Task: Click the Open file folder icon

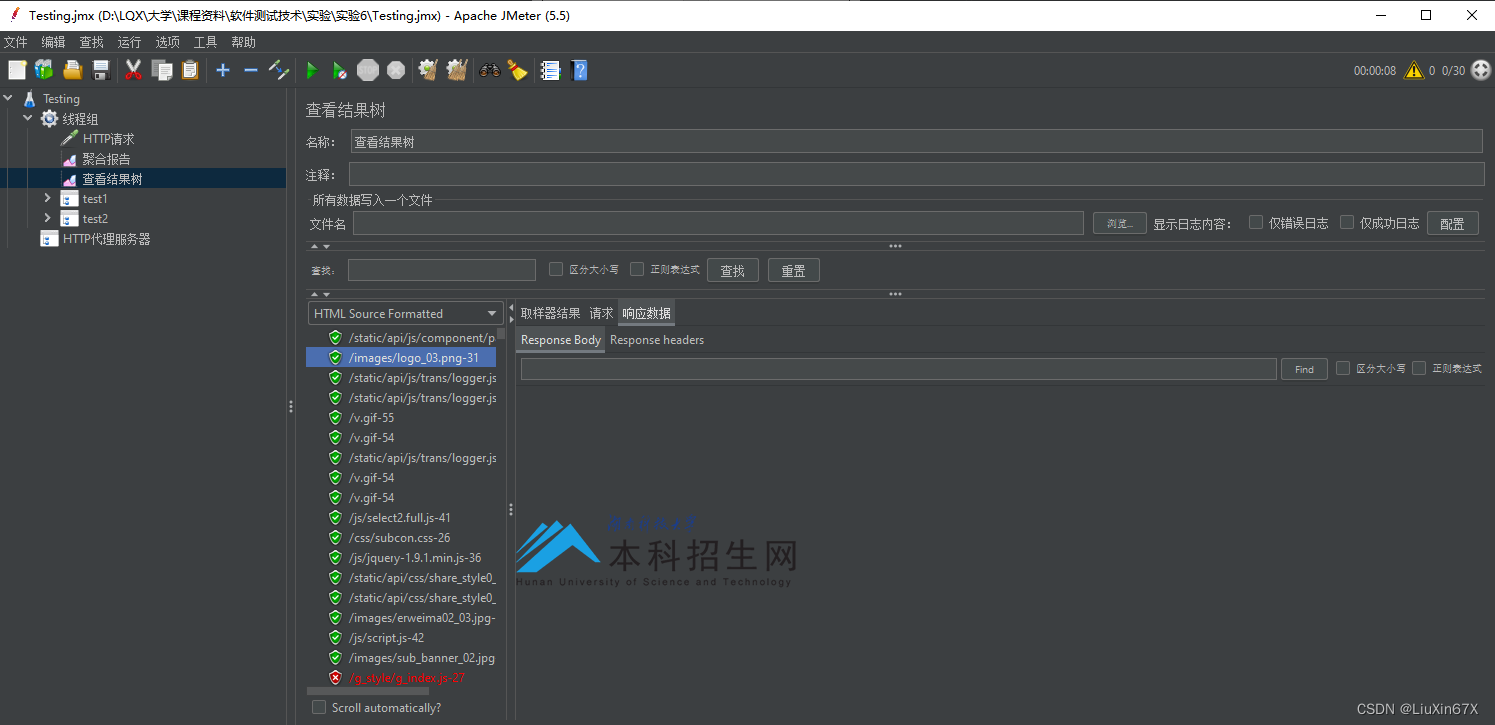Action: point(73,70)
